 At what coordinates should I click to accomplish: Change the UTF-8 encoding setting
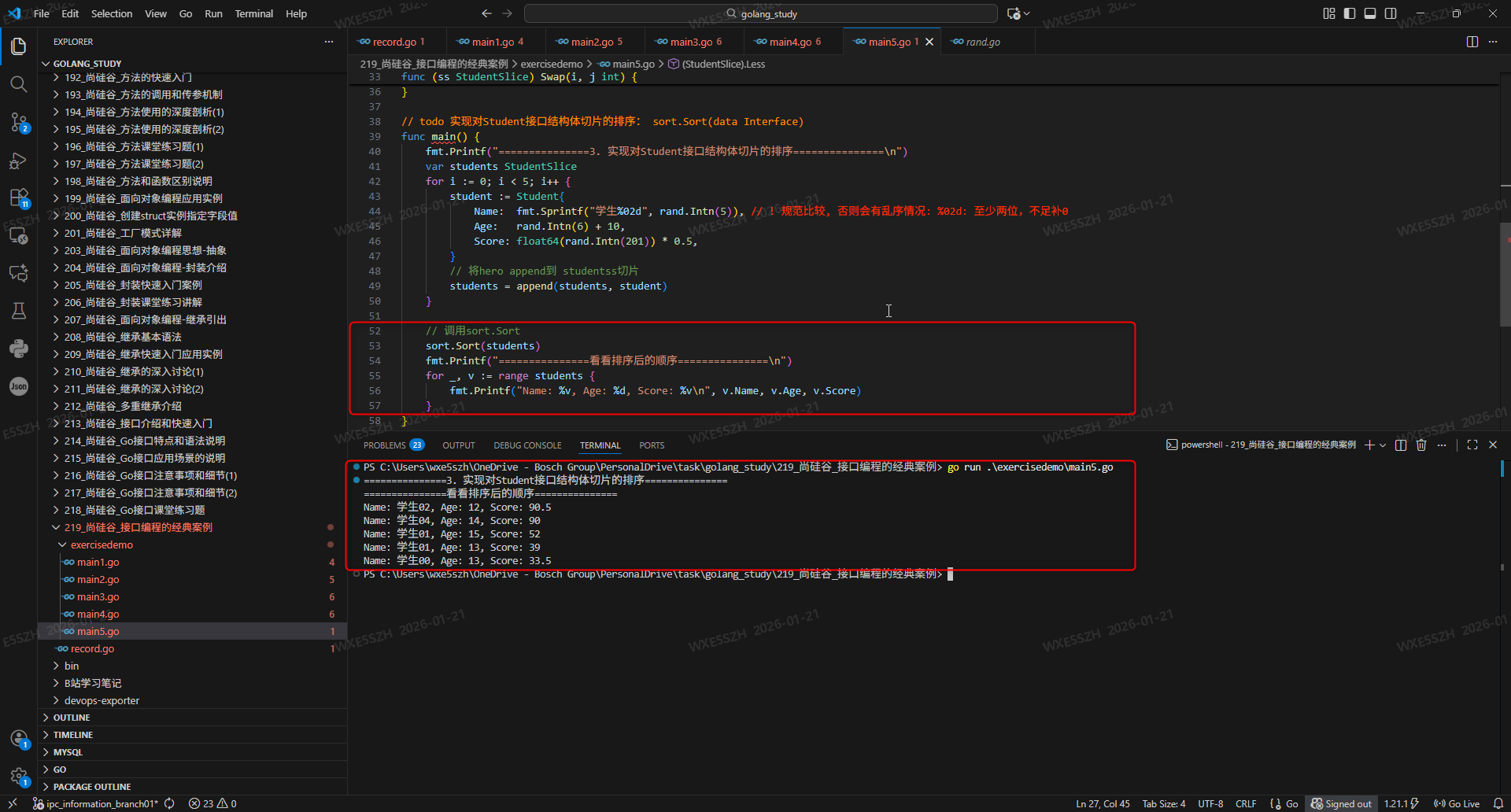tap(1210, 803)
